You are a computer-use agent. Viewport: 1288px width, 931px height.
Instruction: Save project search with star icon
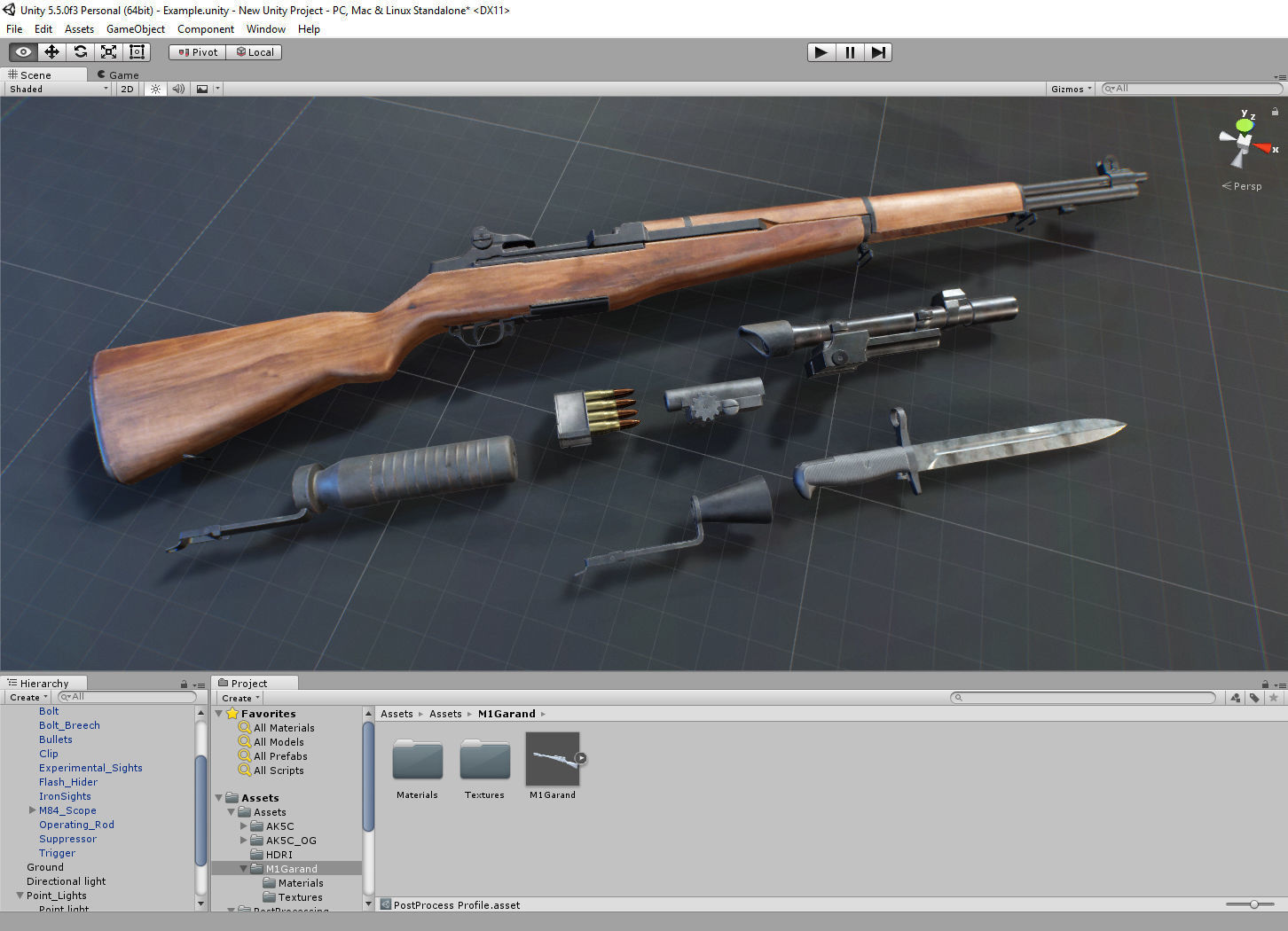[1274, 698]
